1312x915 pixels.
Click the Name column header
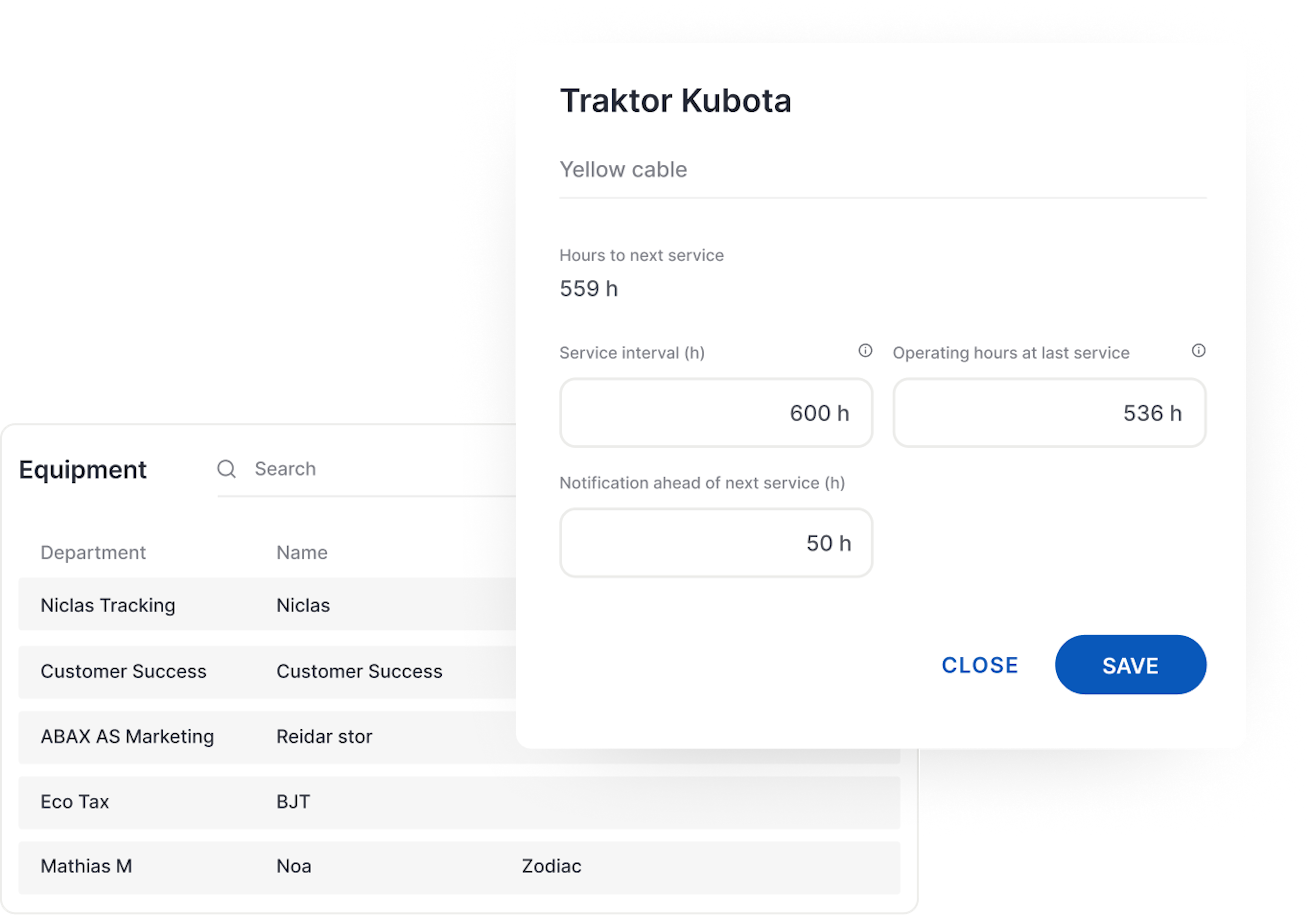[x=302, y=553]
